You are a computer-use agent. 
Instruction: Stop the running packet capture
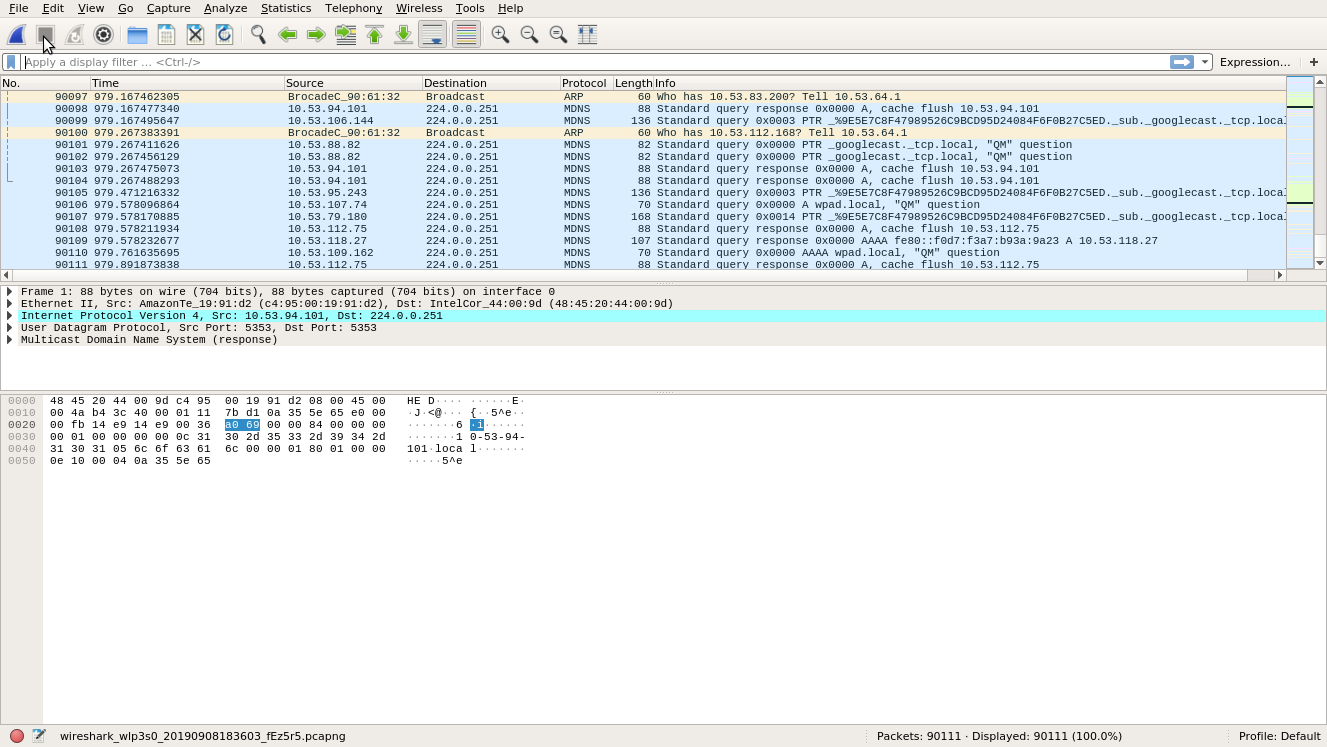45,34
